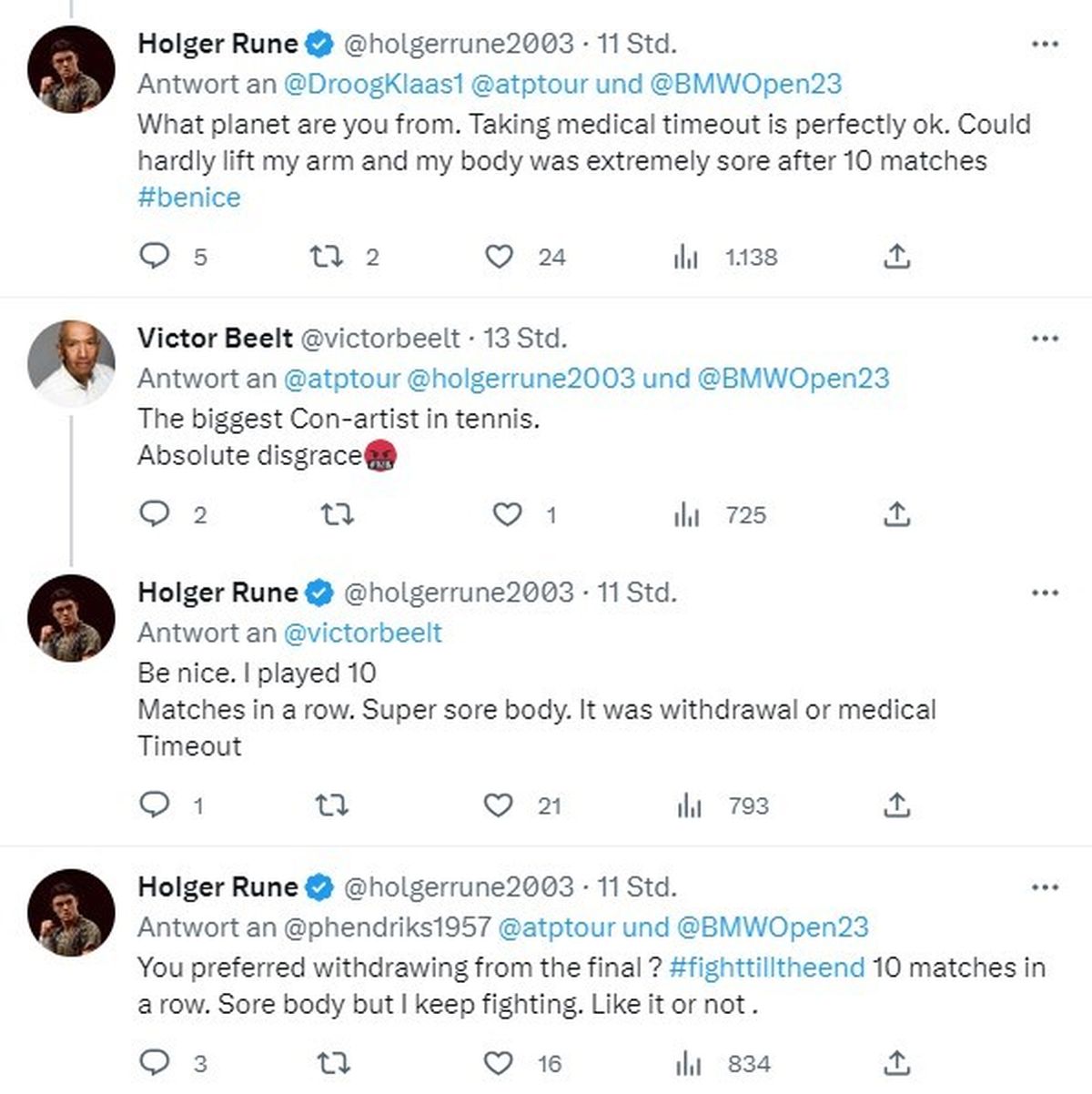Open the #benice hashtag

189,198
